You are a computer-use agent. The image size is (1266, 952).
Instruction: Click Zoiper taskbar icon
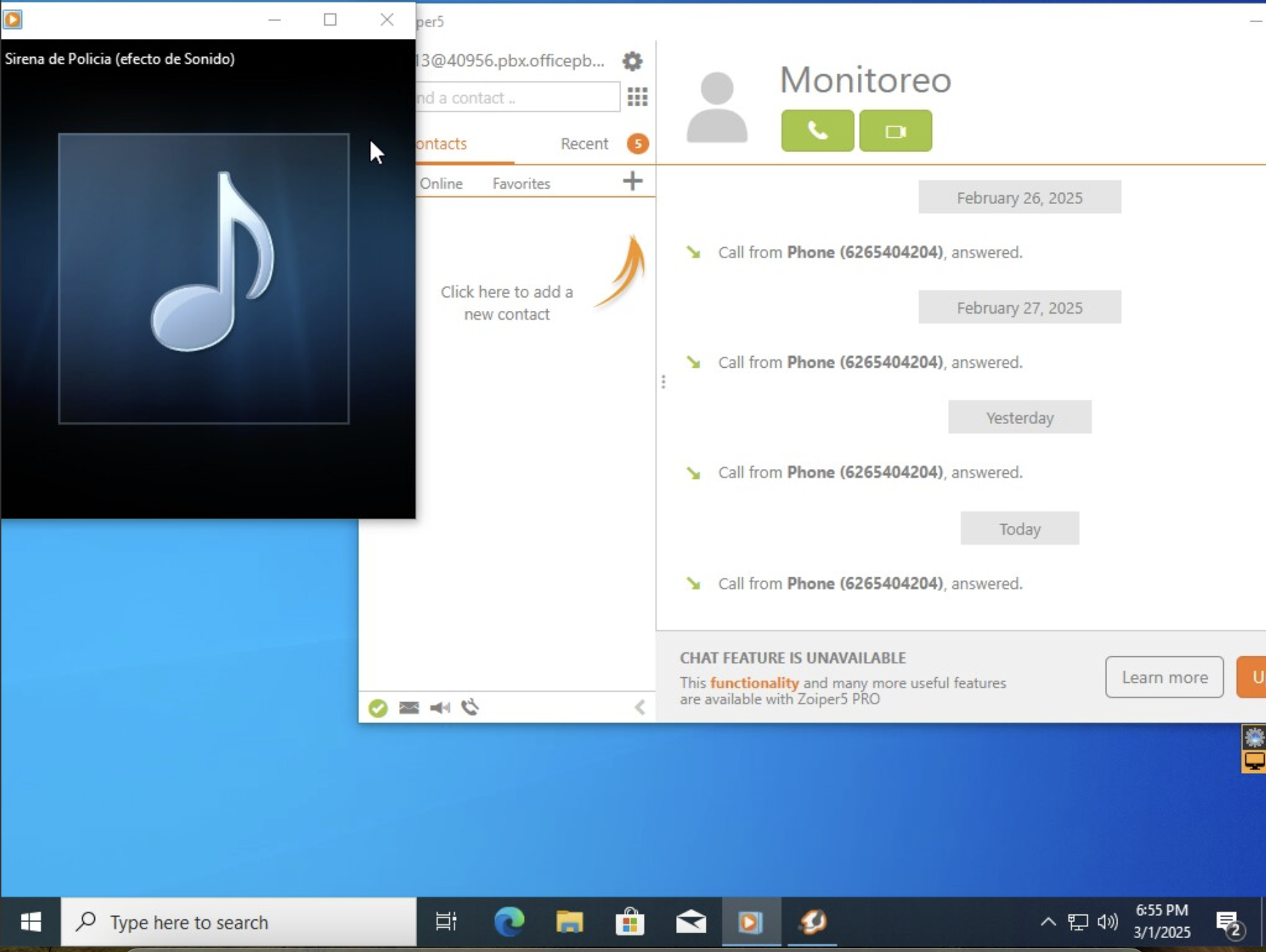click(x=812, y=921)
